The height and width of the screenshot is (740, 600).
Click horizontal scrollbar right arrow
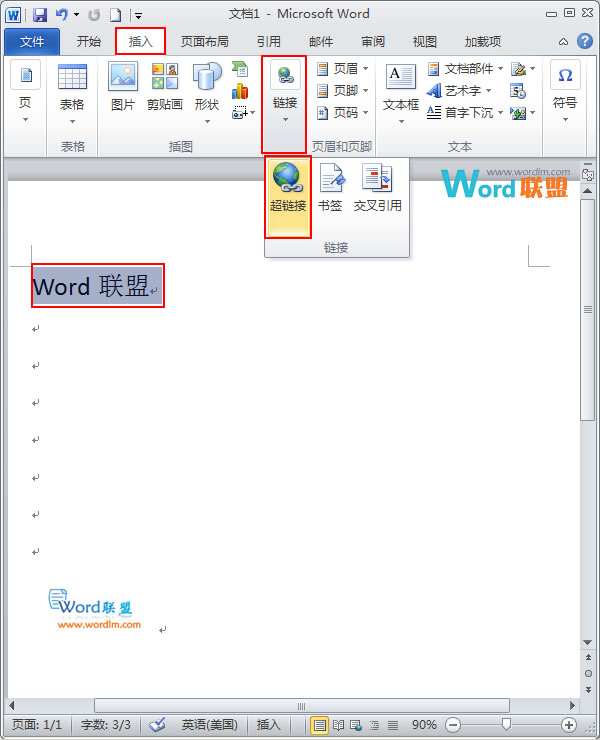point(572,706)
